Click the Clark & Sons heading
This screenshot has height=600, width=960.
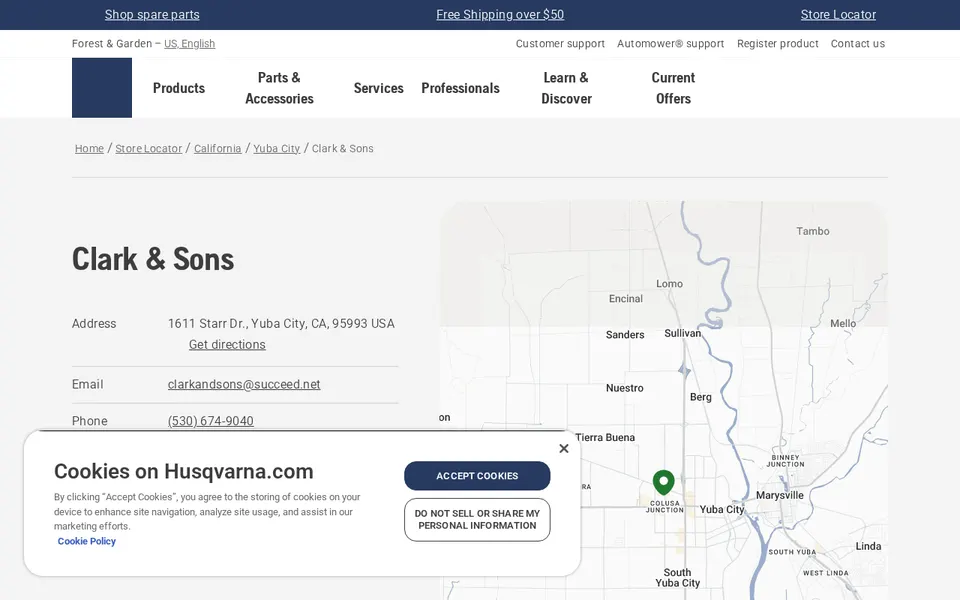pos(153,259)
